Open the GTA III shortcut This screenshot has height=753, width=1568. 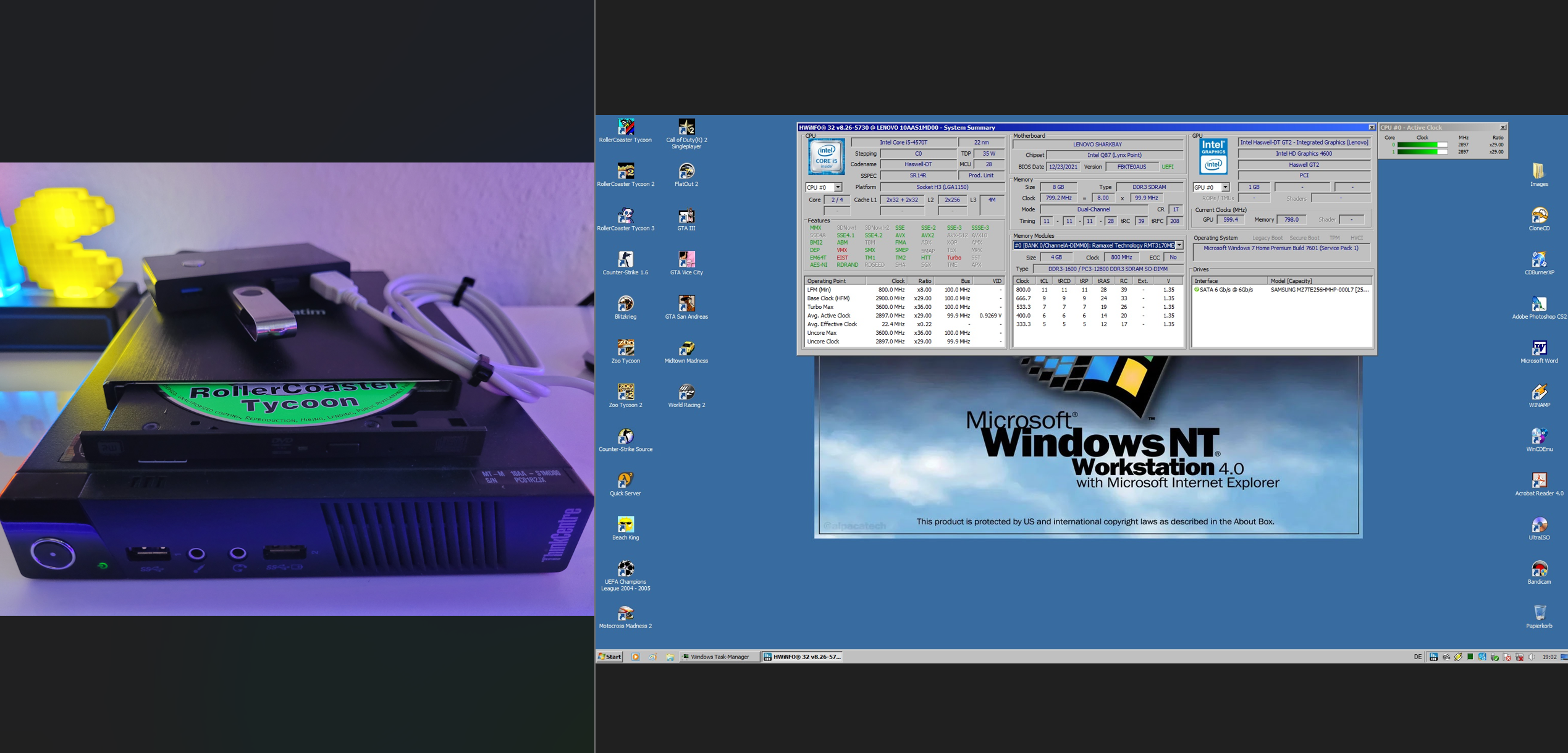click(x=686, y=219)
